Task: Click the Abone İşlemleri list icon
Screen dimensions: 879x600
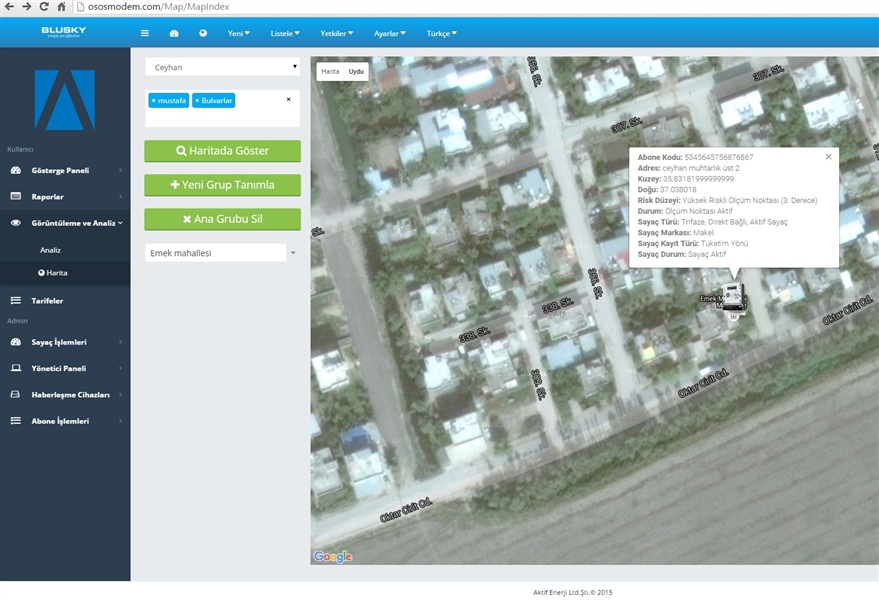Action: tap(16, 421)
